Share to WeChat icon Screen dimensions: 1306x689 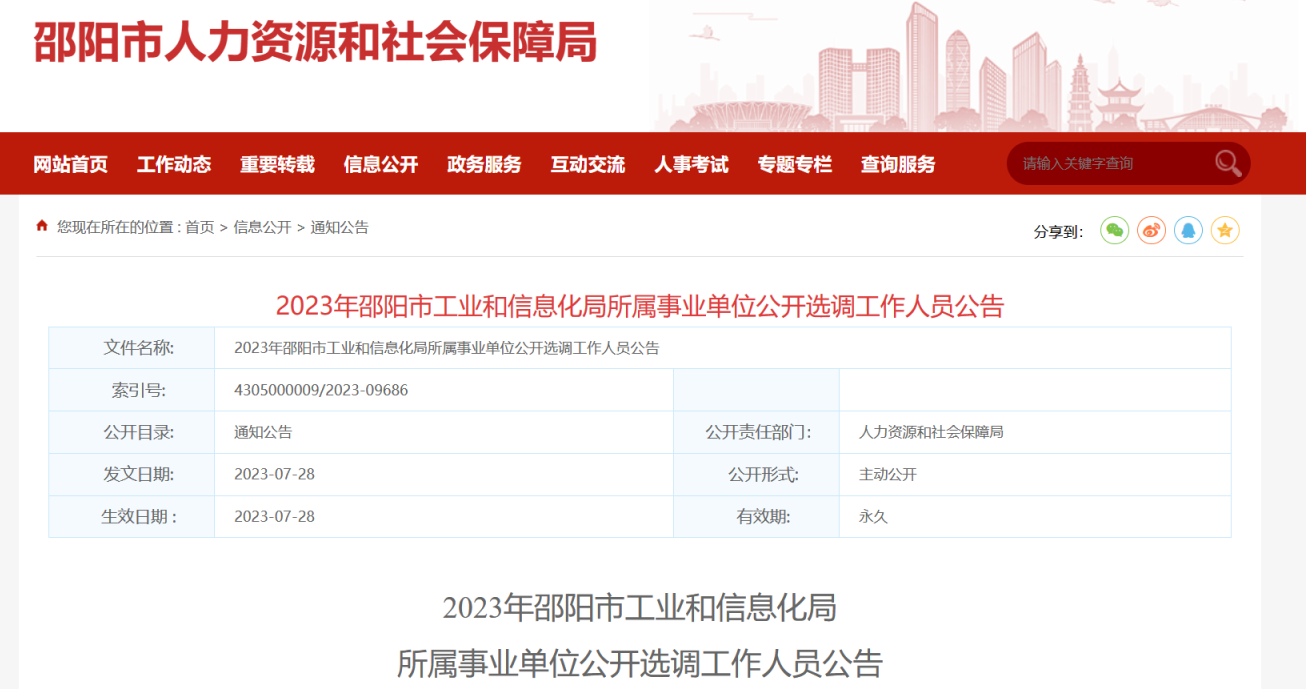(1114, 231)
